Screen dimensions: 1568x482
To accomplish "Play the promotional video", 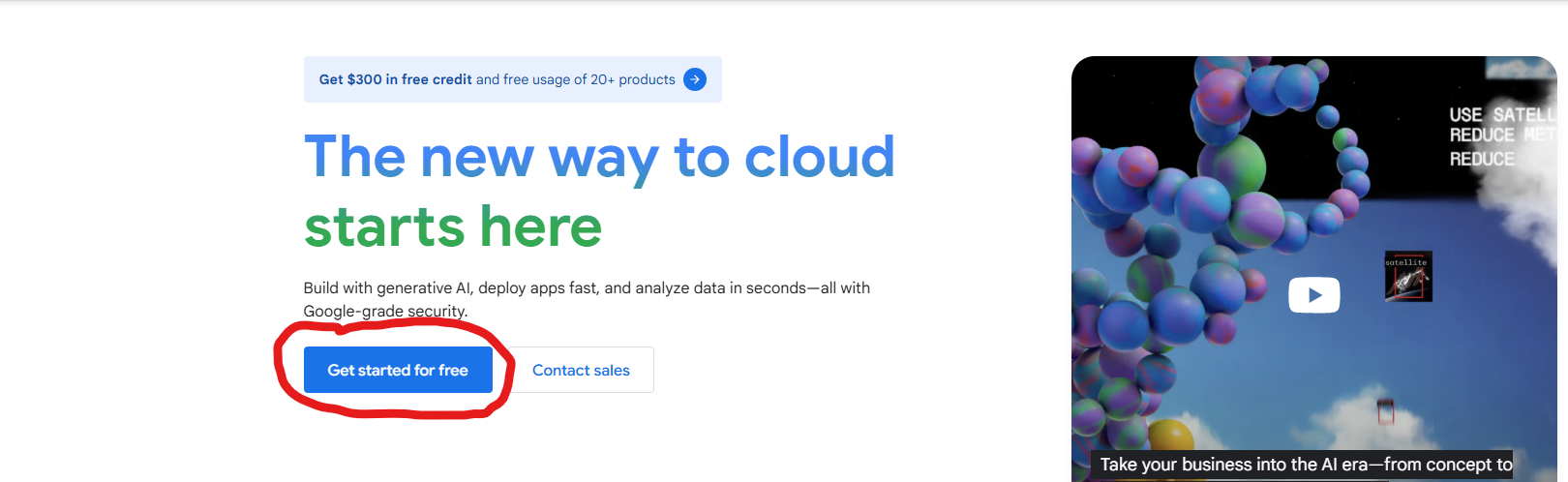I will pos(1313,295).
